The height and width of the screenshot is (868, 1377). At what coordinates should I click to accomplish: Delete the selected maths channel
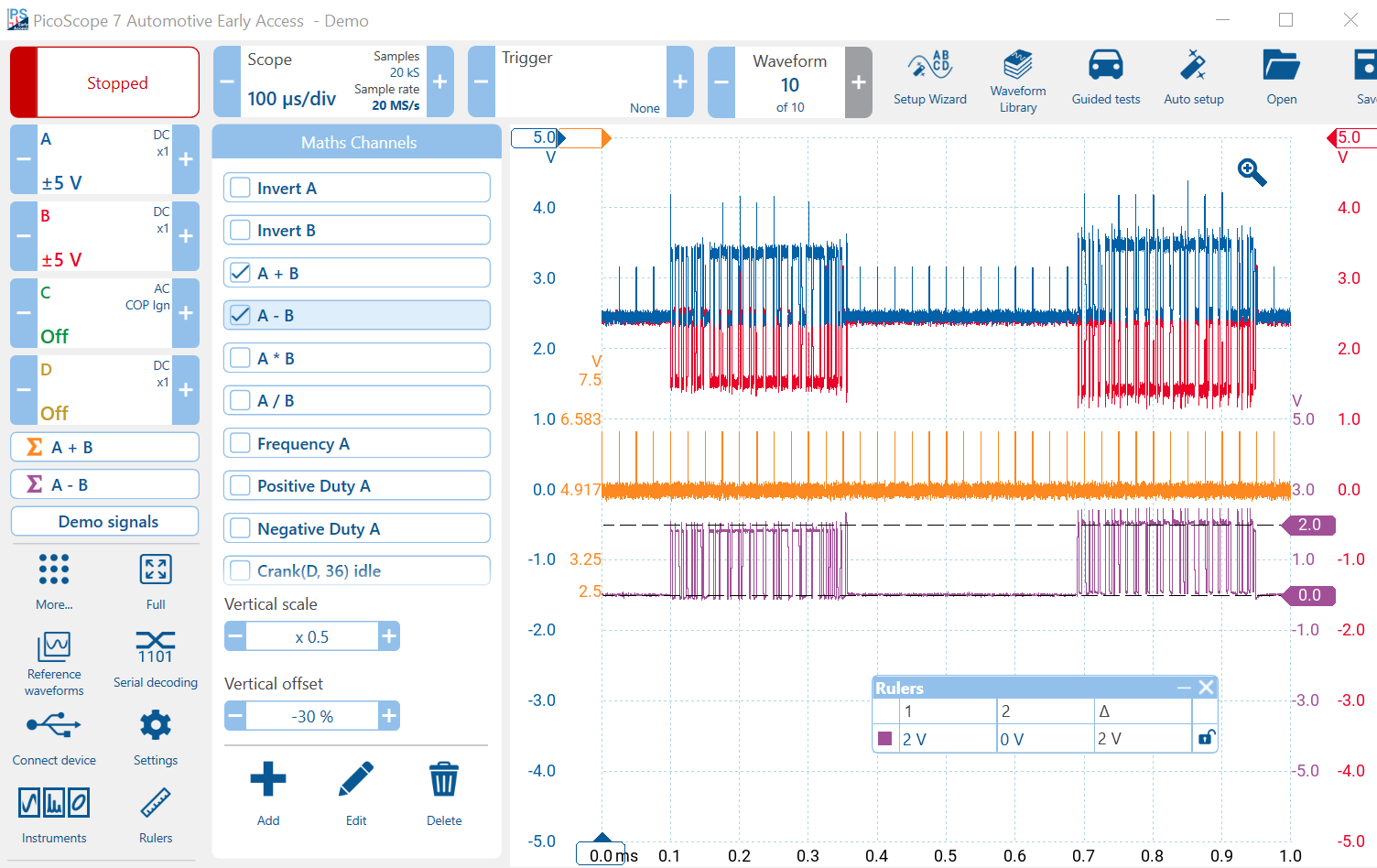point(444,793)
